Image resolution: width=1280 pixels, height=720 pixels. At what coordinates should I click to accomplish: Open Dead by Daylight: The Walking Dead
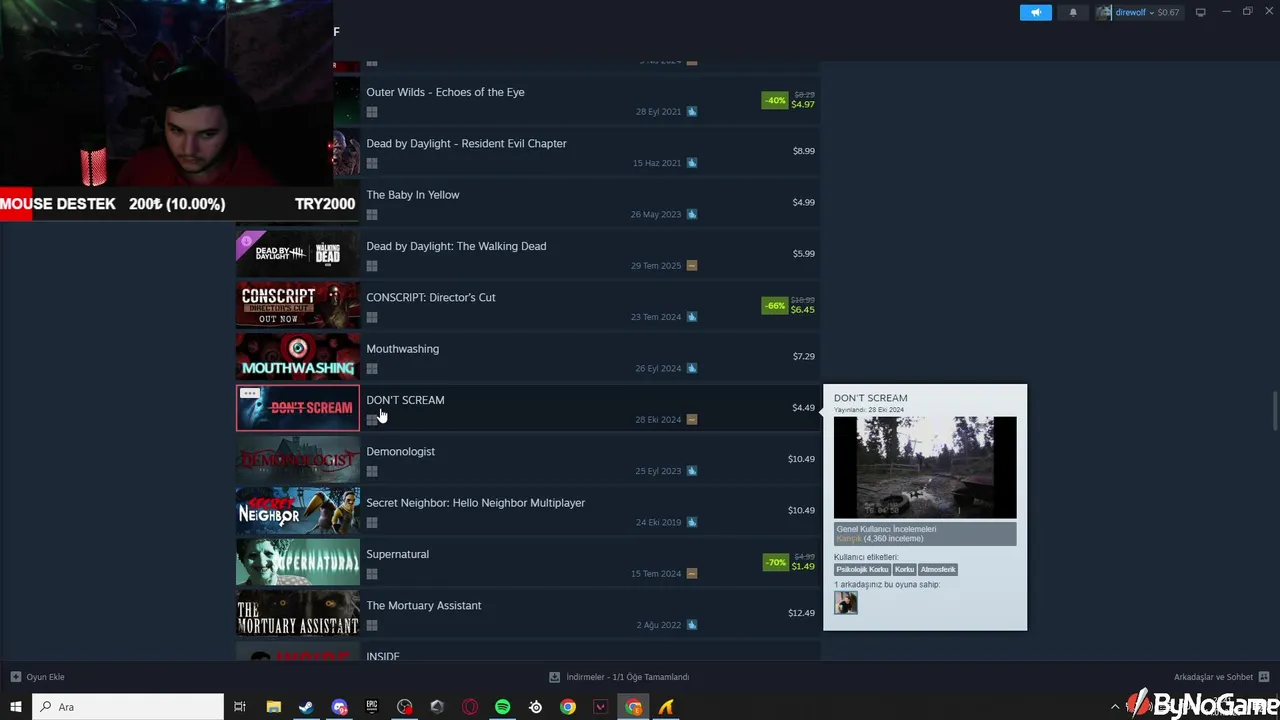pos(456,246)
